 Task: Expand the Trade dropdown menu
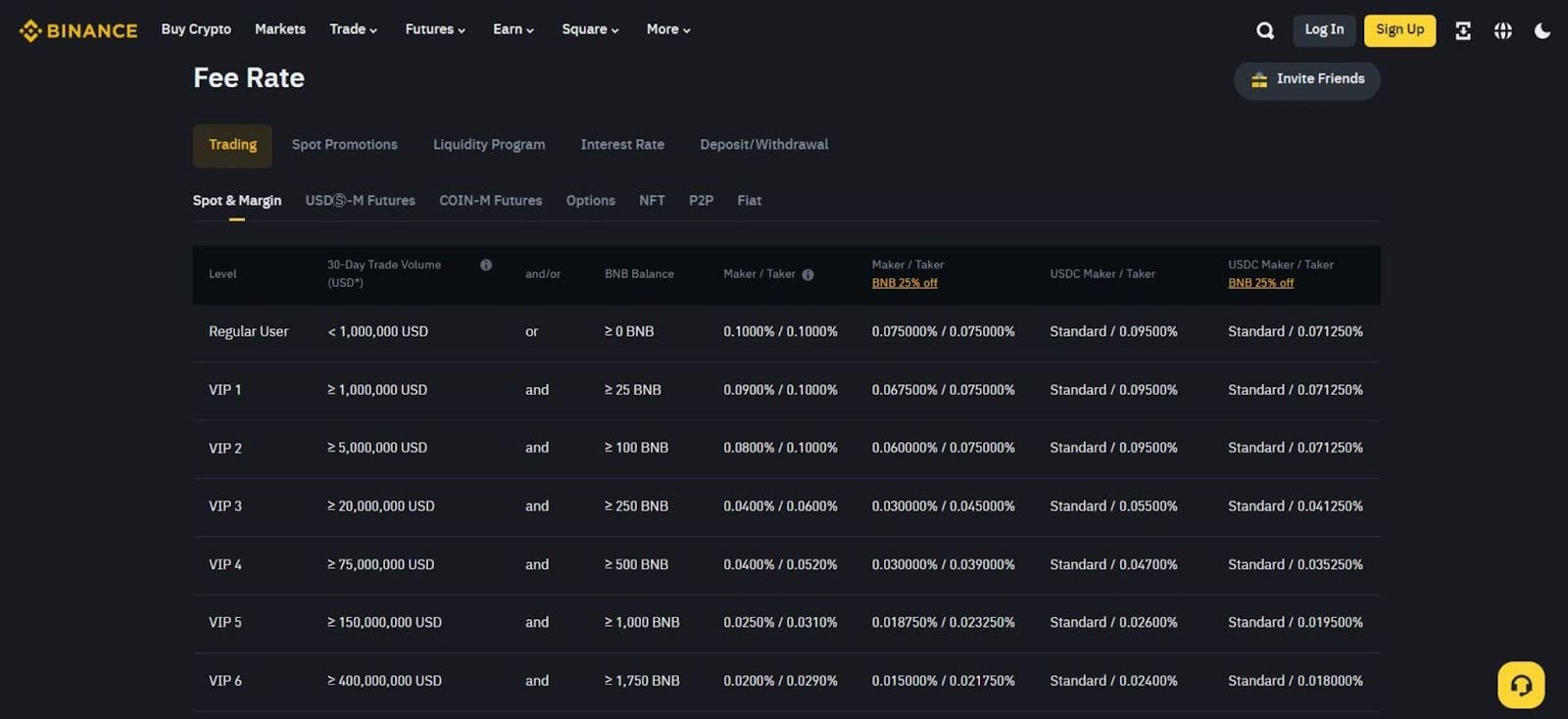(353, 29)
